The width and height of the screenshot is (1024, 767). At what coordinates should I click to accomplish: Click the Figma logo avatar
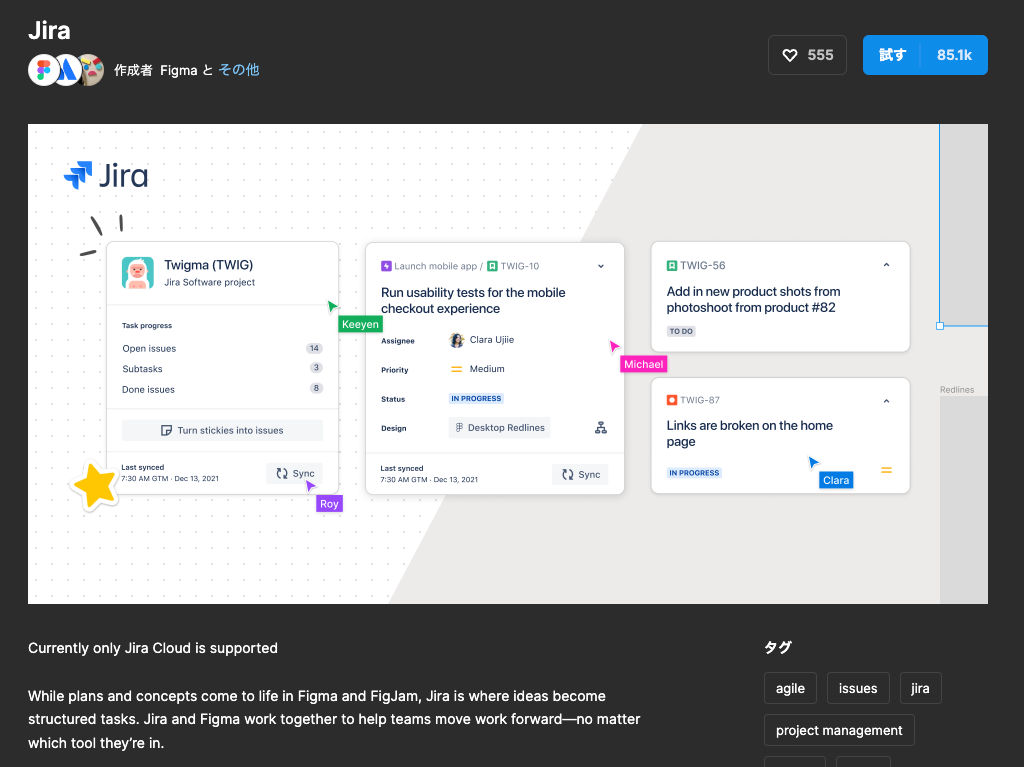[44, 70]
